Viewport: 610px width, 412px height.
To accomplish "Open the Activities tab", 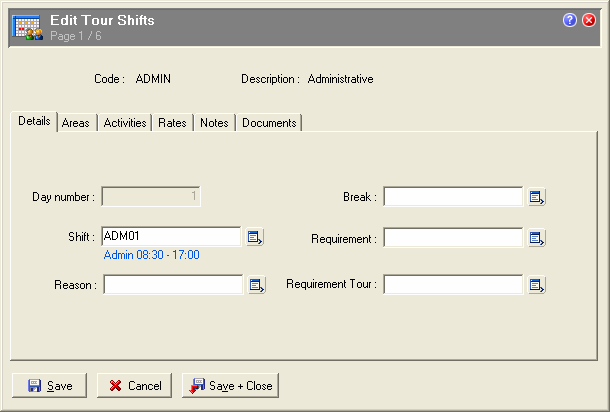I will 125,123.
